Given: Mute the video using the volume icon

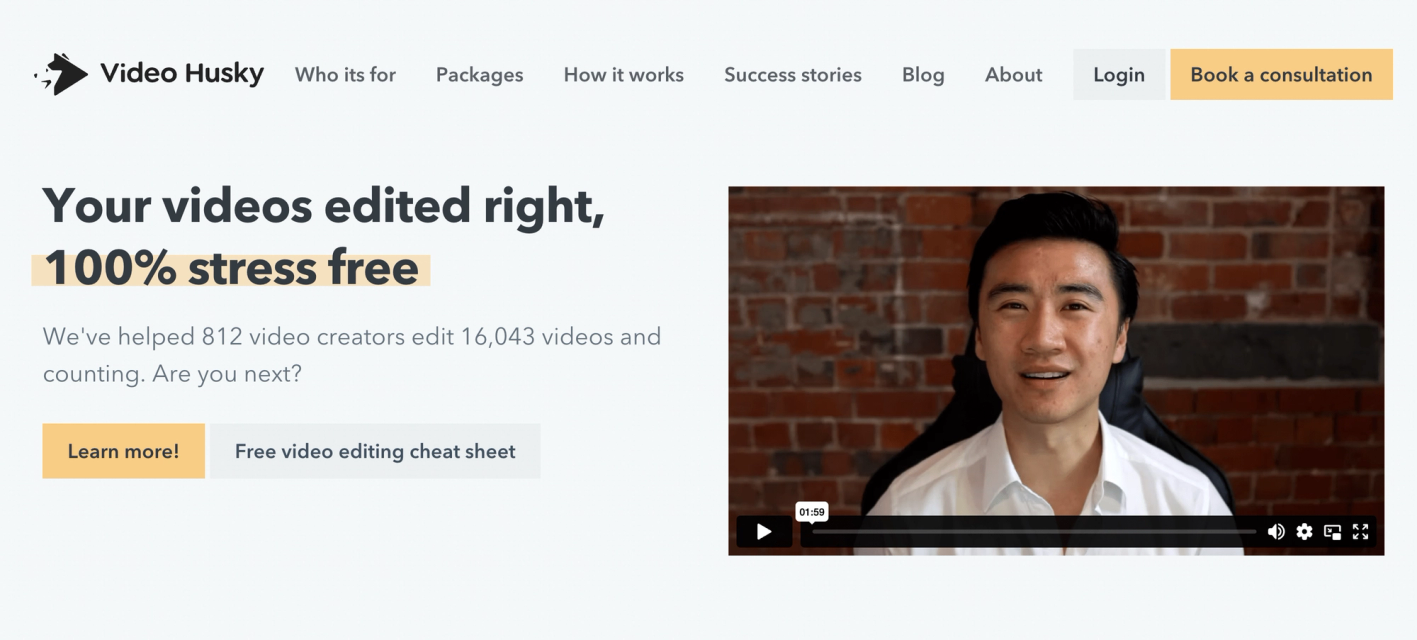Looking at the screenshot, I should [x=1276, y=532].
